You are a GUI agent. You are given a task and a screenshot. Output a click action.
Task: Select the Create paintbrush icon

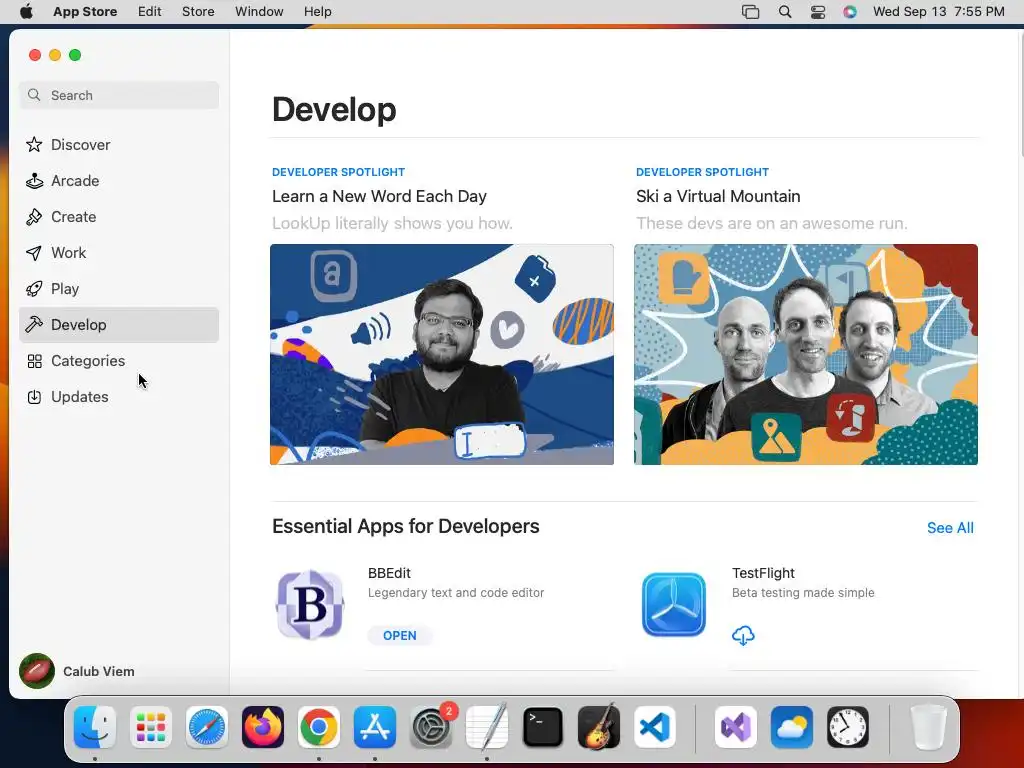tap(34, 217)
